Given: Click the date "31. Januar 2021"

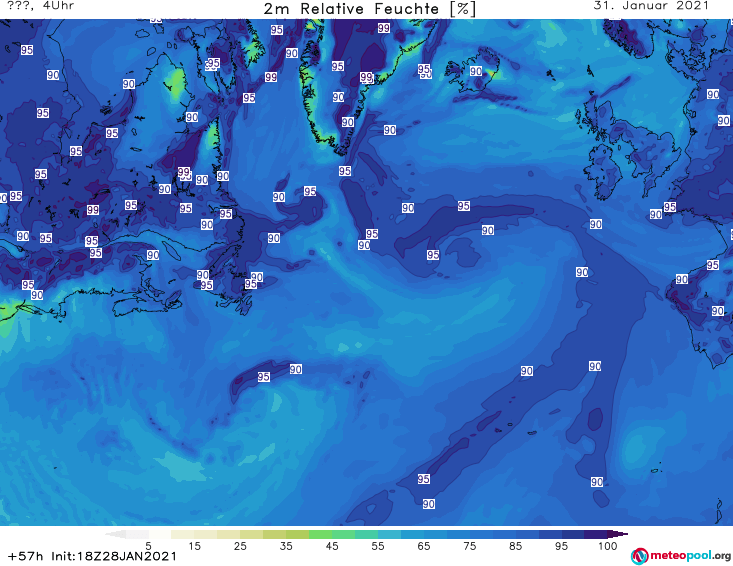Looking at the screenshot, I should 651,6.
